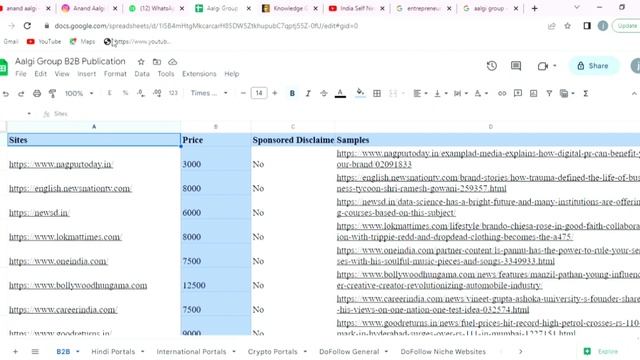Reload the browser page
This screenshot has width=640, height=360.
pos(27,26)
